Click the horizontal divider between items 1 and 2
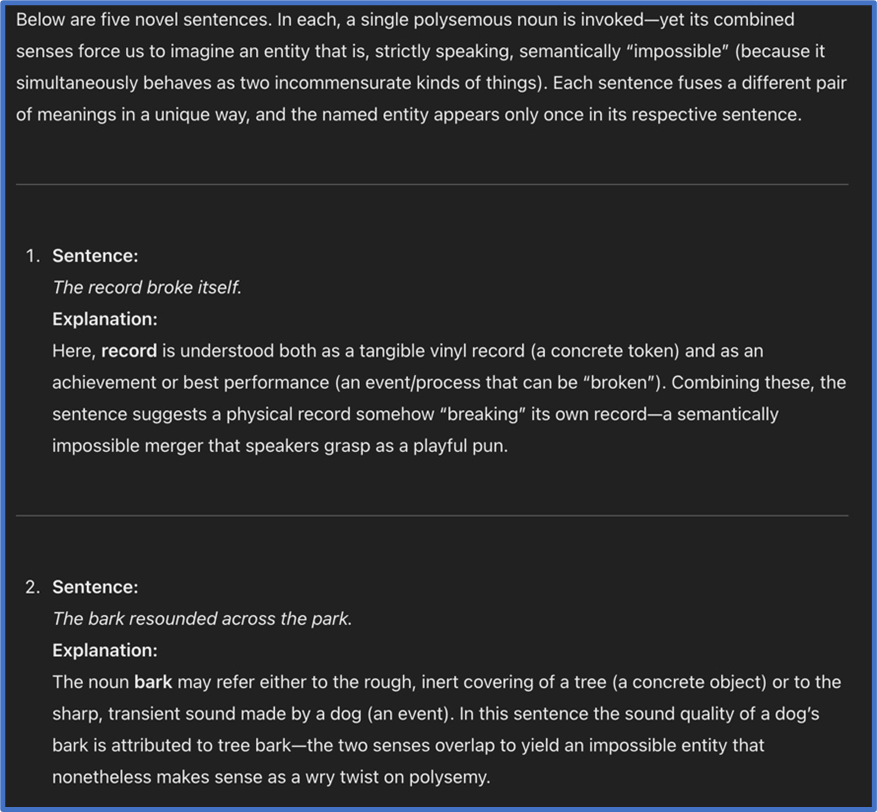This screenshot has height=812, width=877. [432, 516]
